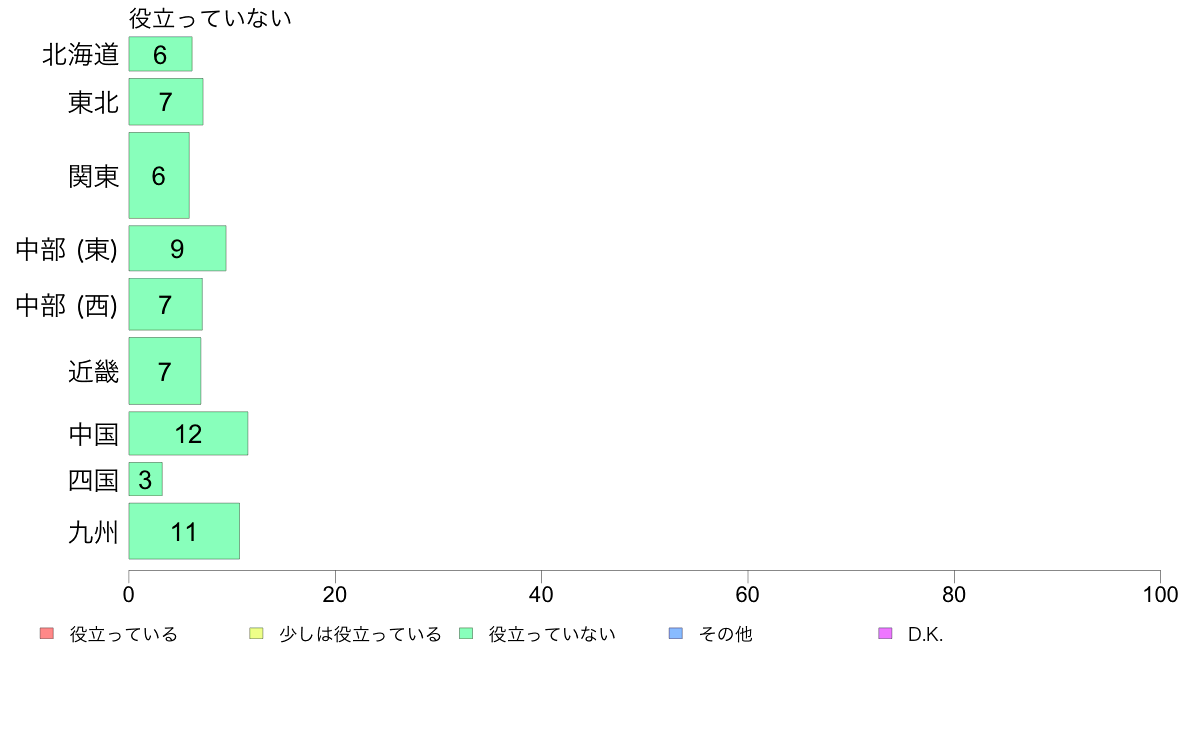1188x736 pixels.
Task: Select the 東北 bar showing 7
Action: [x=166, y=102]
